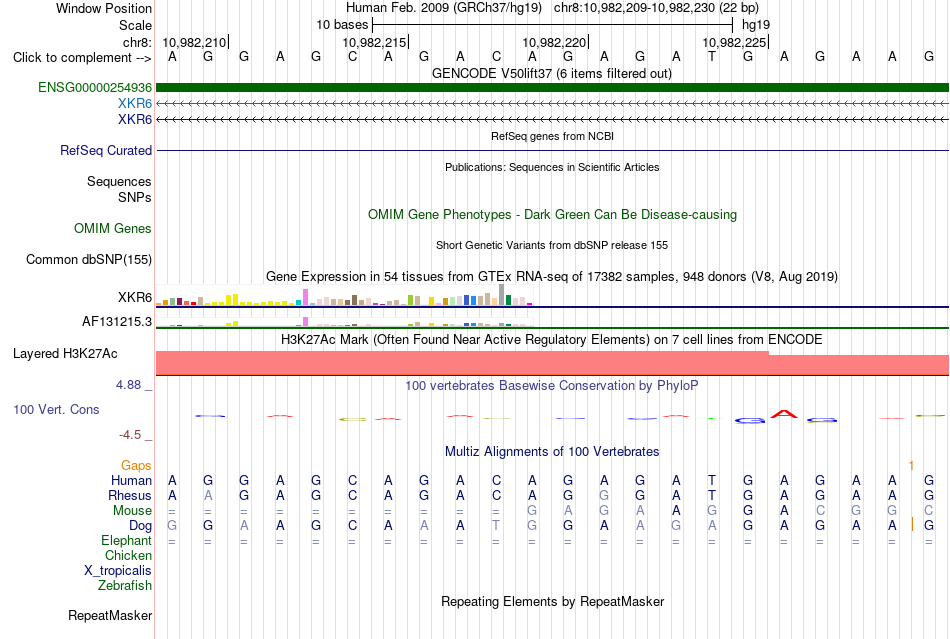
Task: Open the dark-blue XKR6 transcript label
Action: (135, 119)
